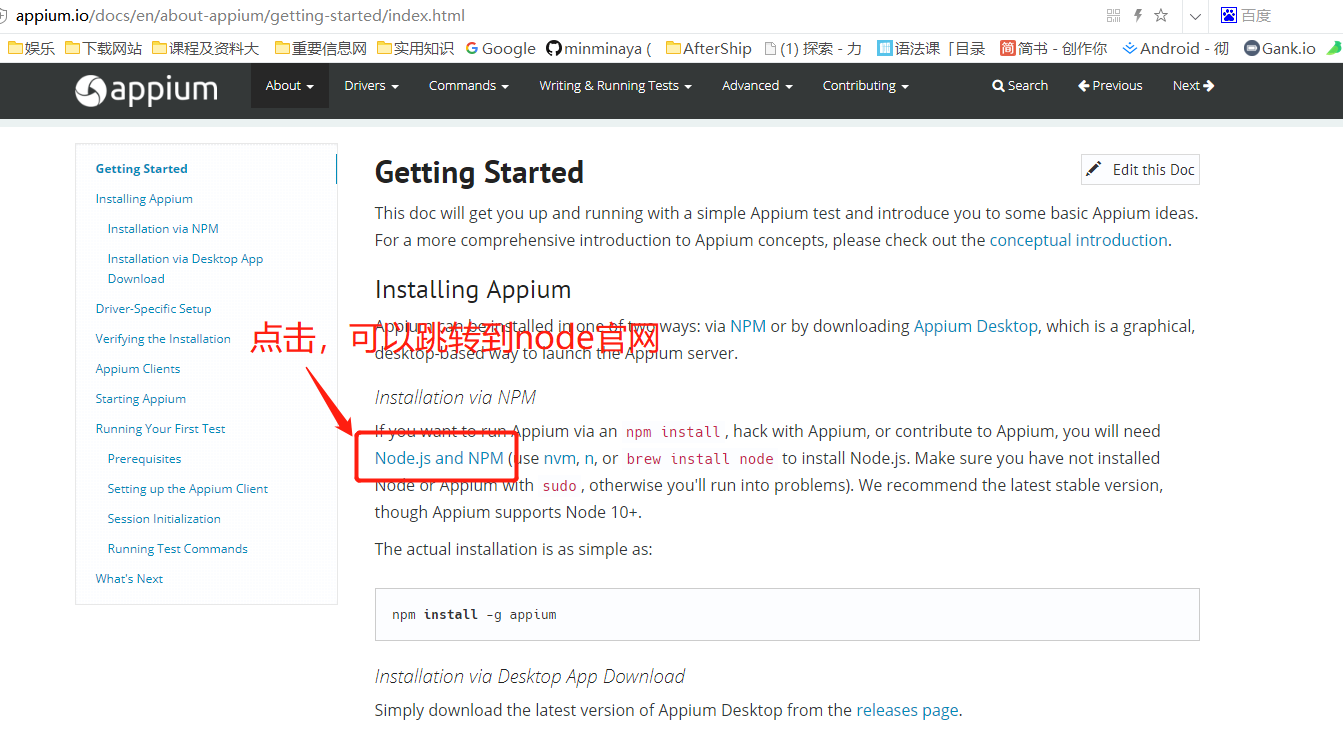This screenshot has height=749, width=1343.
Task: Open the minminaya GitHub bookmark
Action: point(600,48)
